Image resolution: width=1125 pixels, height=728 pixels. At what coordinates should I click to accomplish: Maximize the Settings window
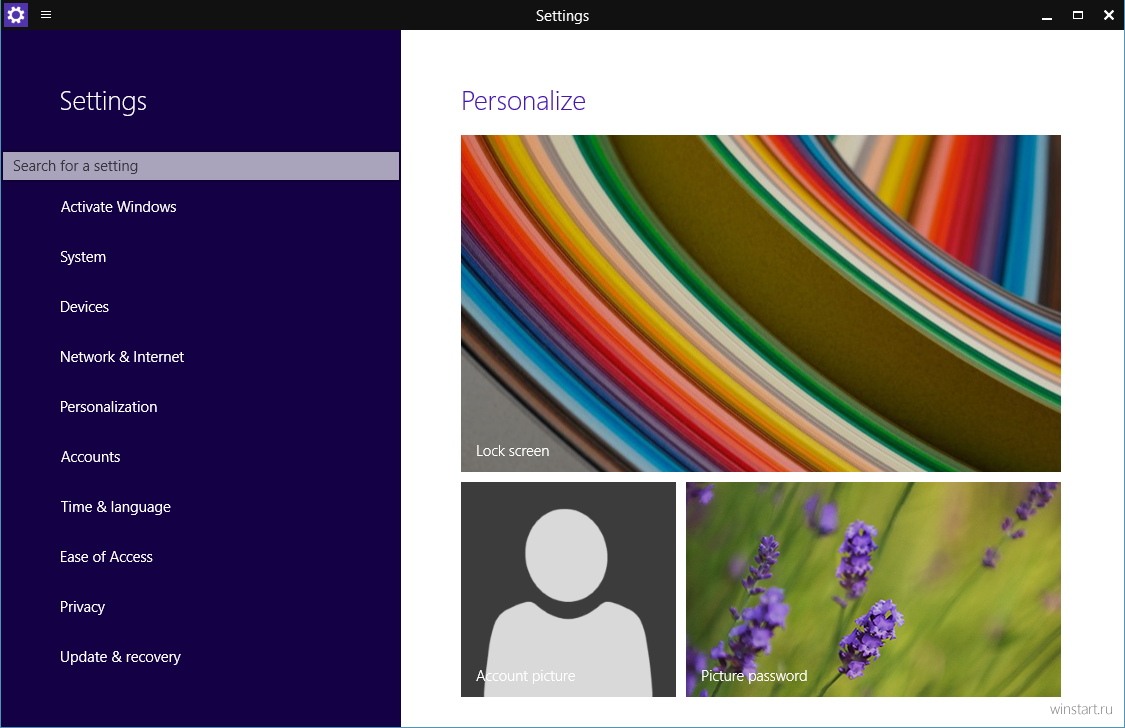click(1078, 15)
